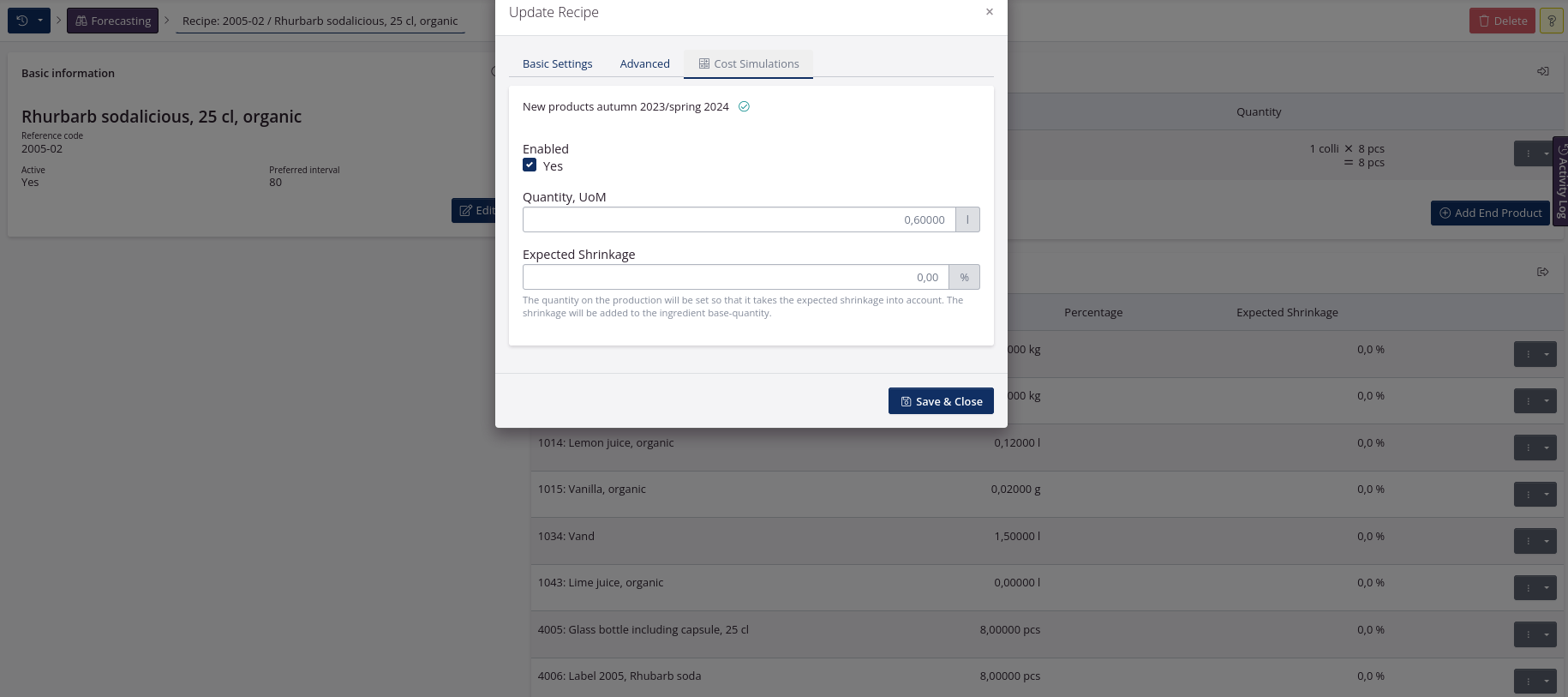1568x697 pixels.
Task: Click Add End Product button
Action: (x=1489, y=213)
